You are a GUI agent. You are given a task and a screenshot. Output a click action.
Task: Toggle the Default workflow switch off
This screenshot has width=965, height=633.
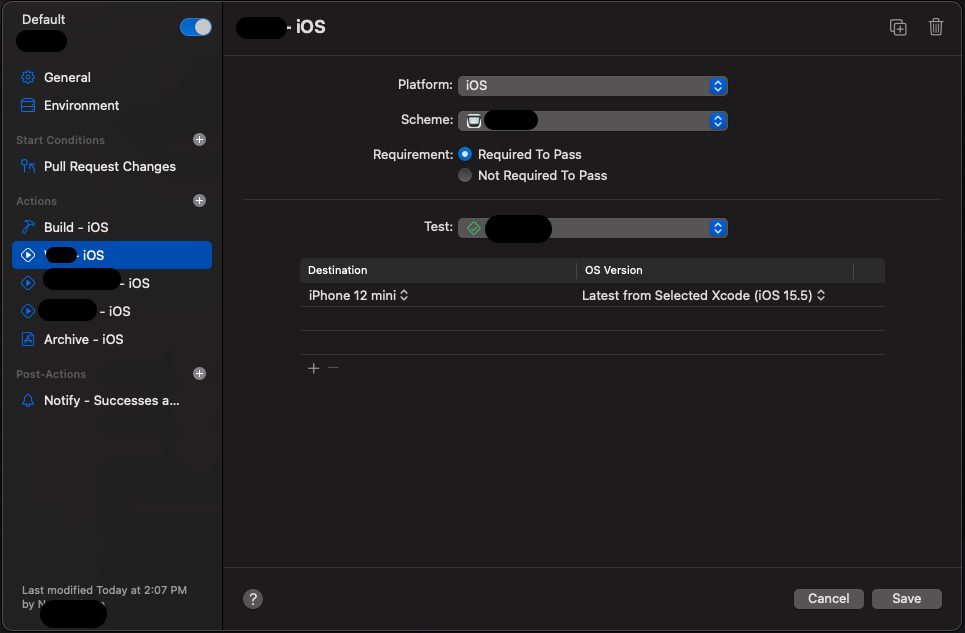point(196,27)
